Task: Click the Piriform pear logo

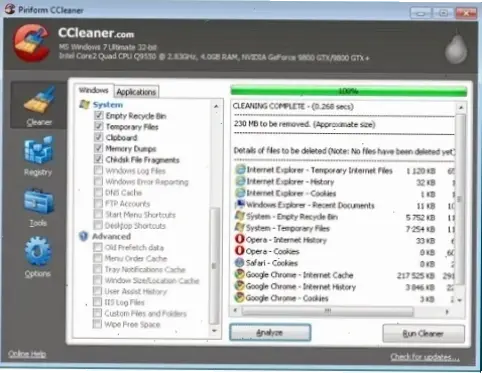Action: pyautogui.click(x=456, y=48)
